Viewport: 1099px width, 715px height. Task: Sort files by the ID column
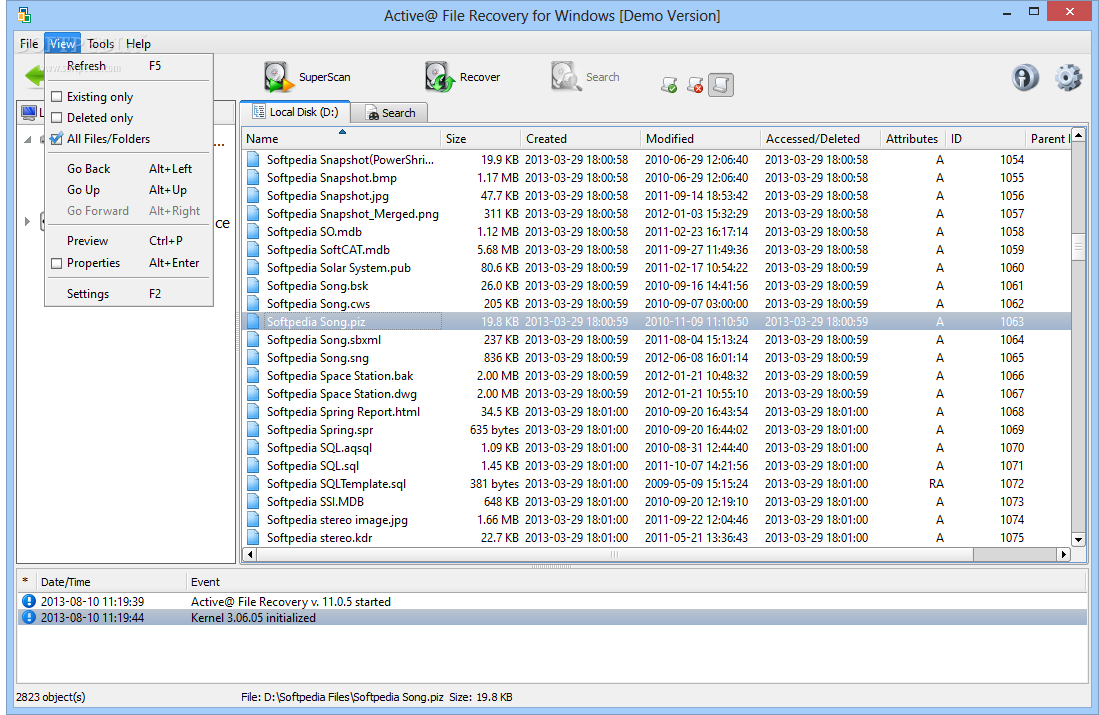[985, 139]
